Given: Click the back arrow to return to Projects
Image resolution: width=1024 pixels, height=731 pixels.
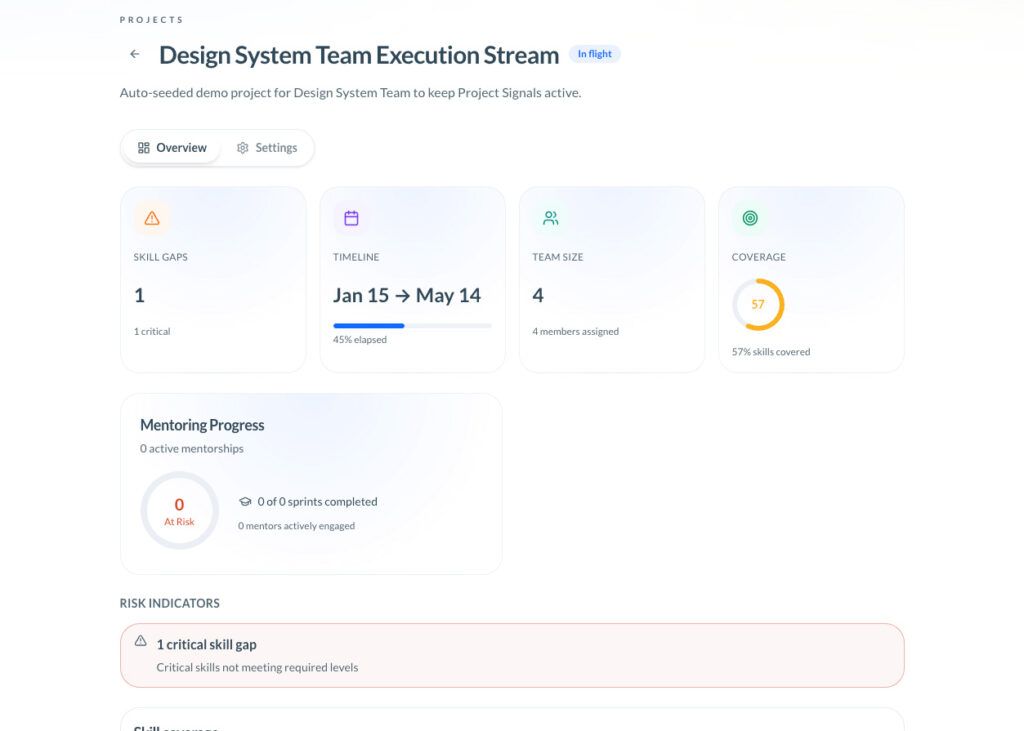Looking at the screenshot, I should 135,54.
